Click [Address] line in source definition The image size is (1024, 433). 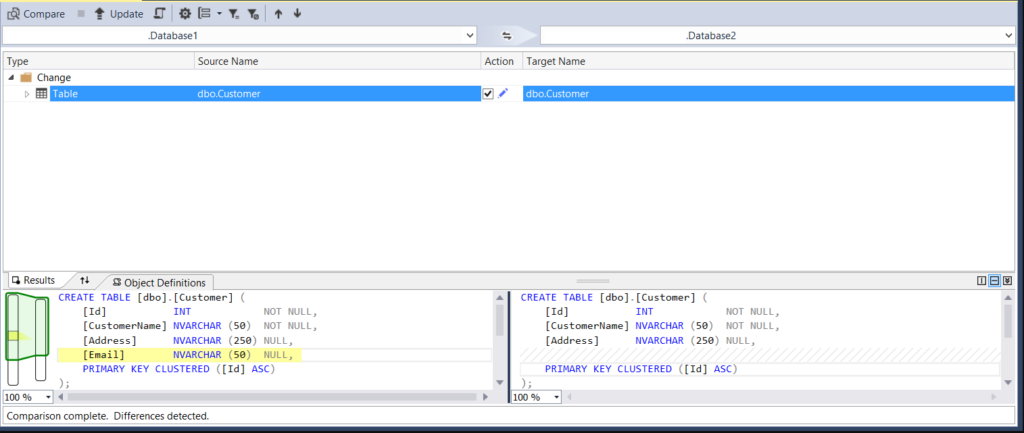click(x=187, y=340)
